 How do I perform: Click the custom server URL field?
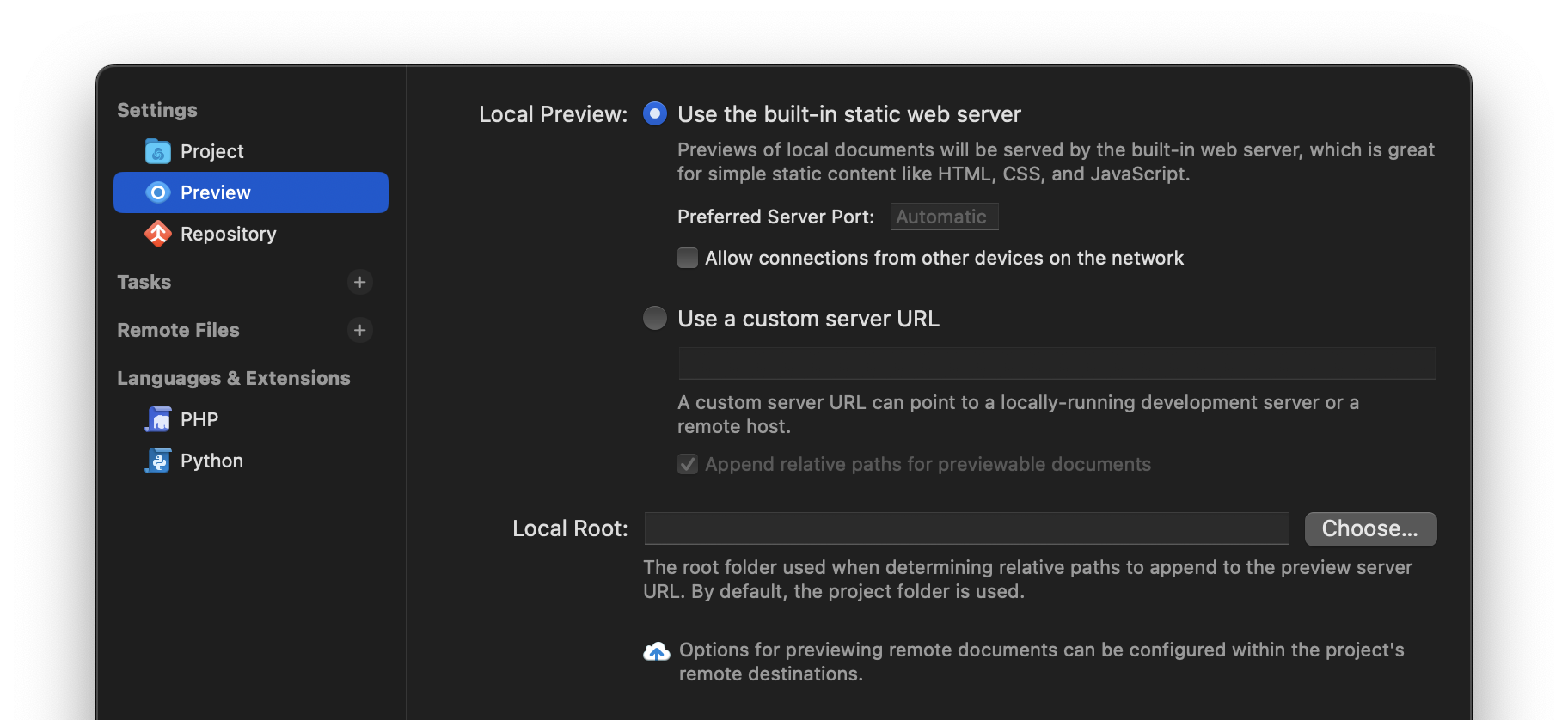coord(1057,363)
